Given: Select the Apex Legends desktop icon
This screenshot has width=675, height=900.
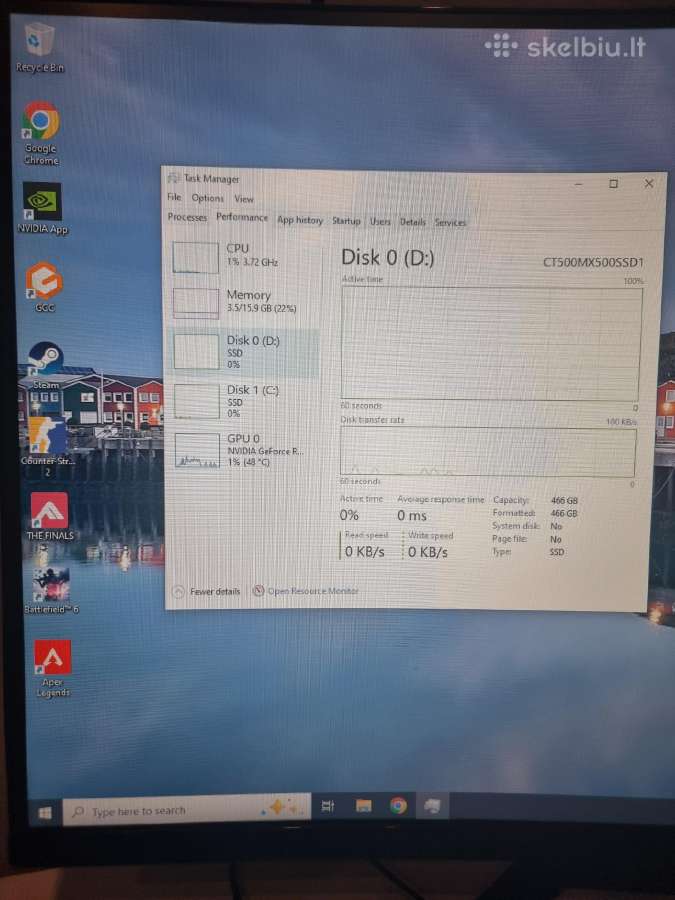Looking at the screenshot, I should point(52,669).
